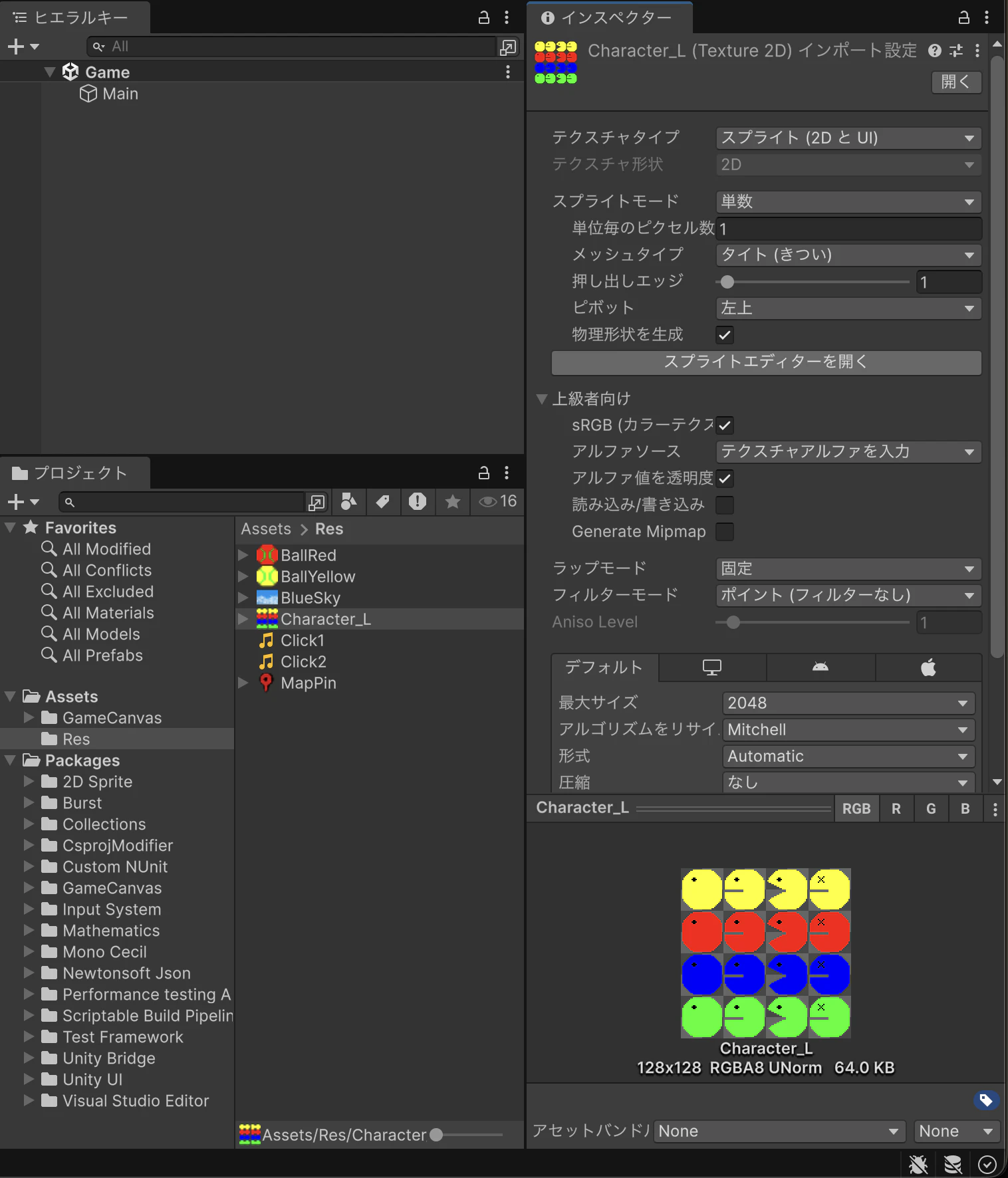The height and width of the screenshot is (1178, 1008).
Task: Open ピボット dropdown showing 左上
Action: coord(848,308)
